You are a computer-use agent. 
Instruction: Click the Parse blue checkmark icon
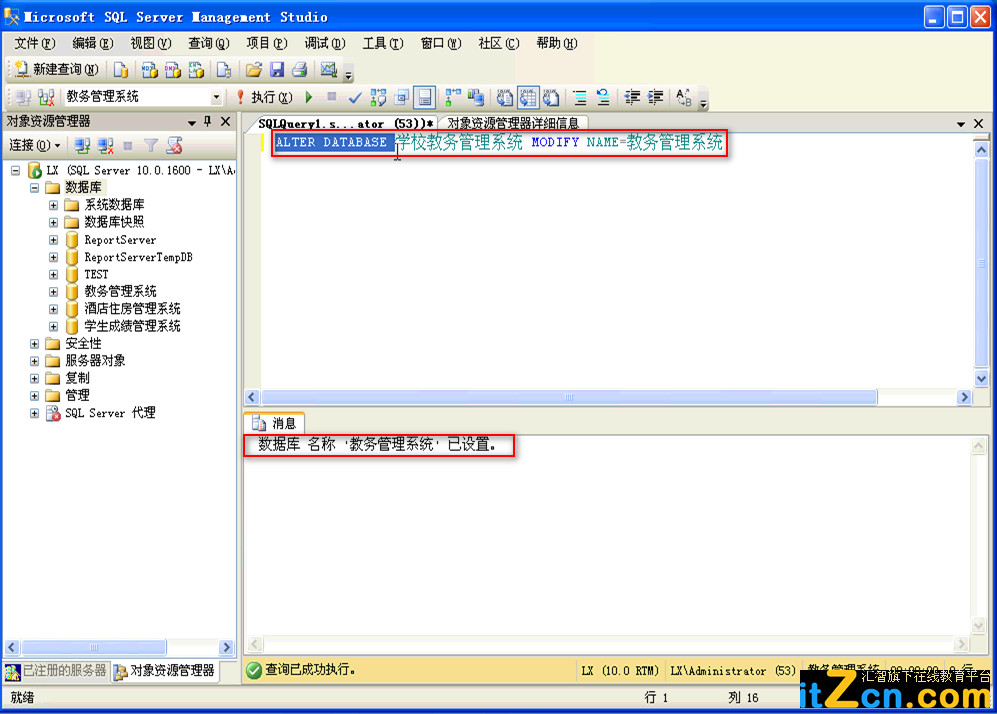click(x=355, y=97)
